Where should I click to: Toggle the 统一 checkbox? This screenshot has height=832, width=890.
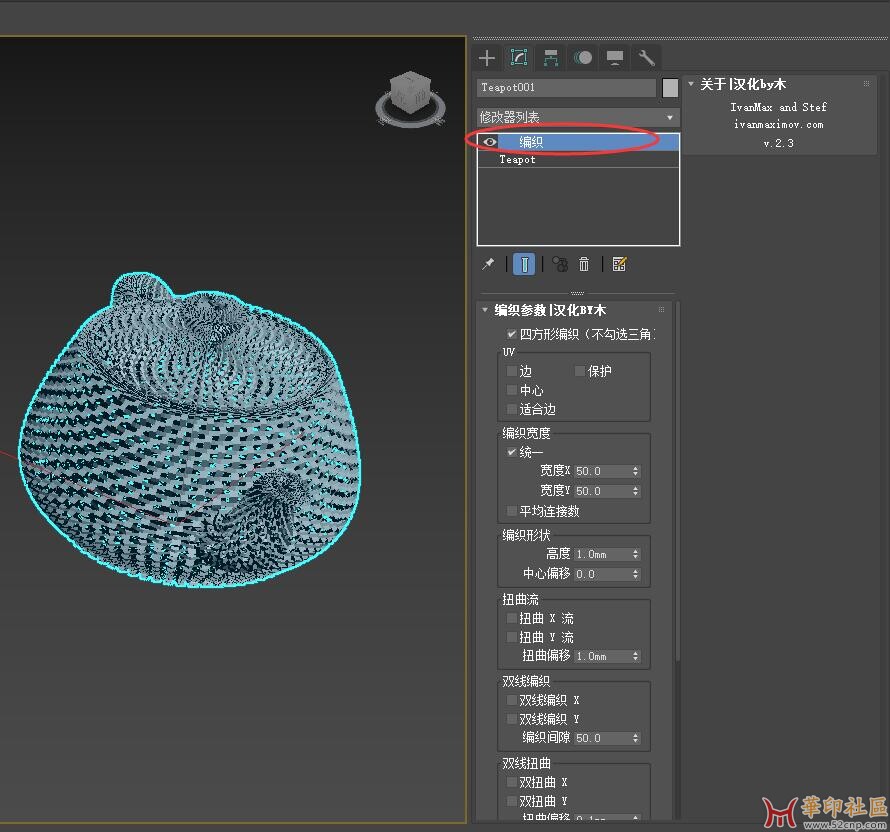pyautogui.click(x=511, y=452)
